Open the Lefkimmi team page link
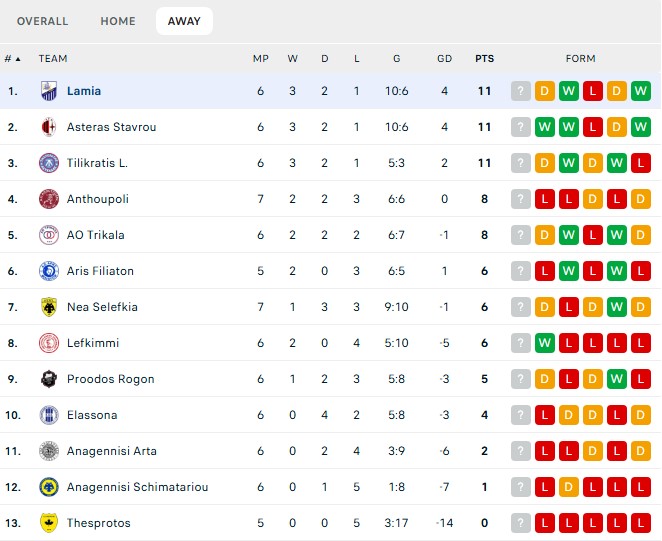This screenshot has width=662, height=541. point(93,343)
